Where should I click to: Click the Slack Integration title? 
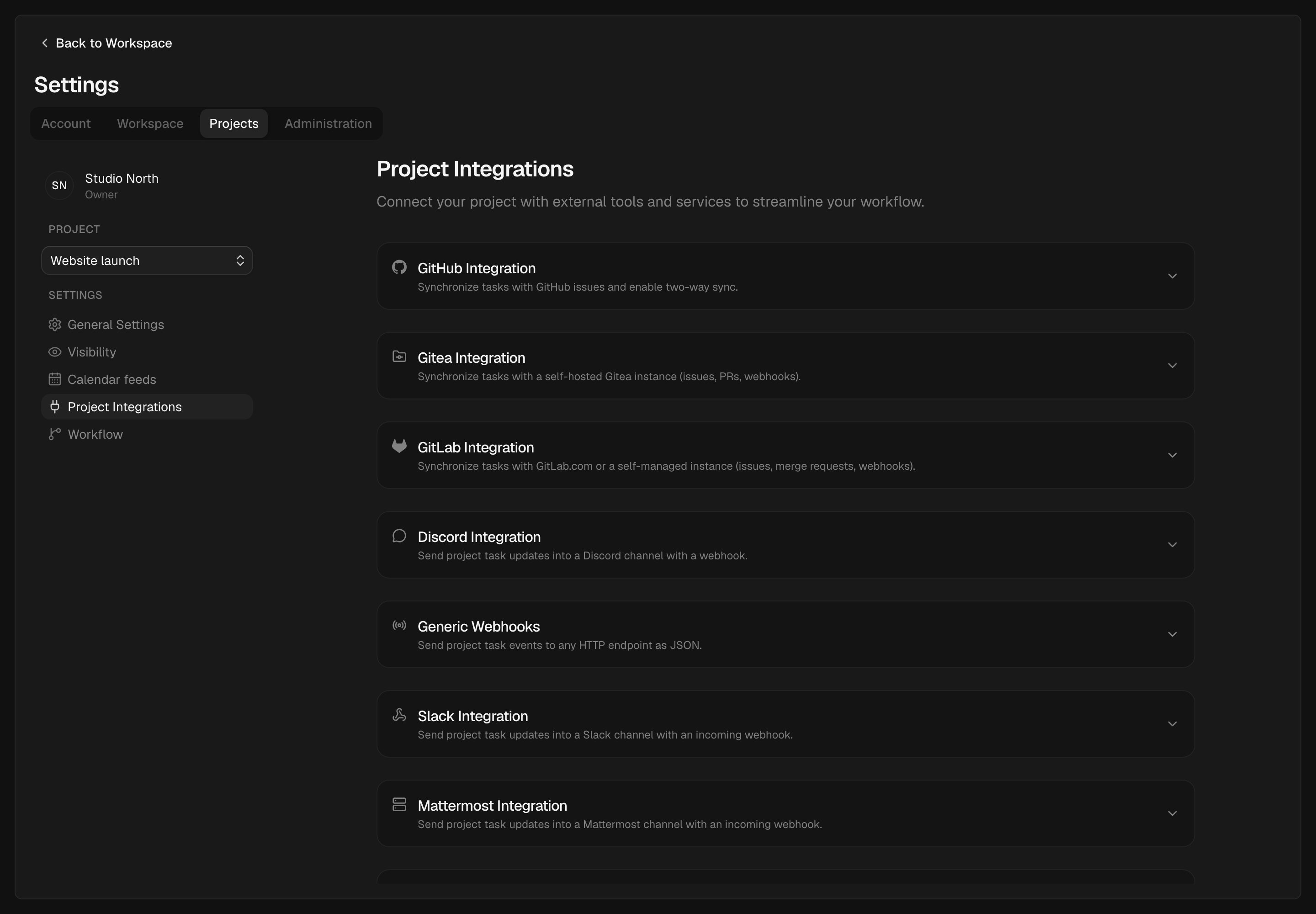coord(472,716)
